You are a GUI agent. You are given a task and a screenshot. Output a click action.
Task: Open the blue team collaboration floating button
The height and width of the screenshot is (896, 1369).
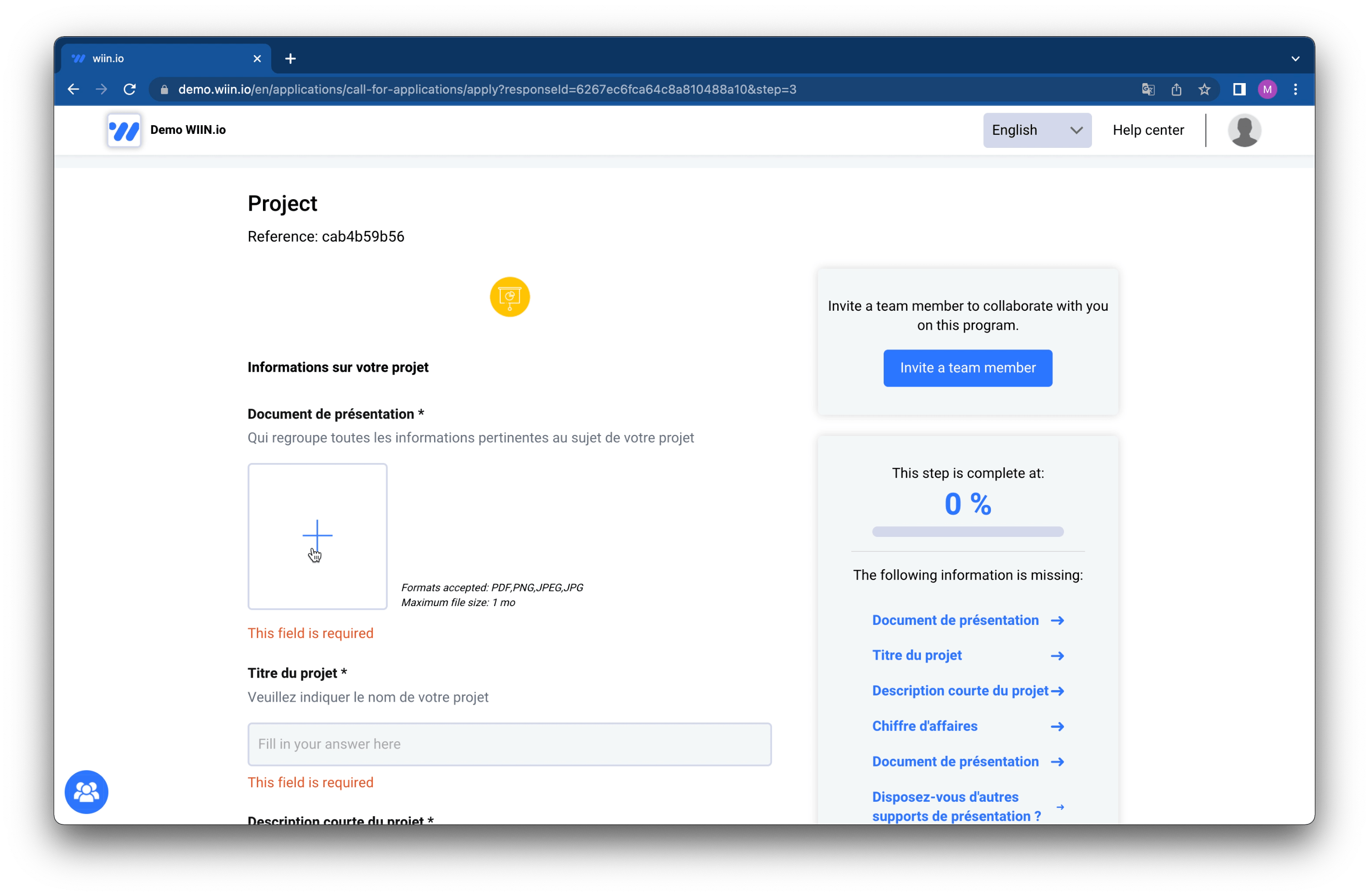[86, 792]
